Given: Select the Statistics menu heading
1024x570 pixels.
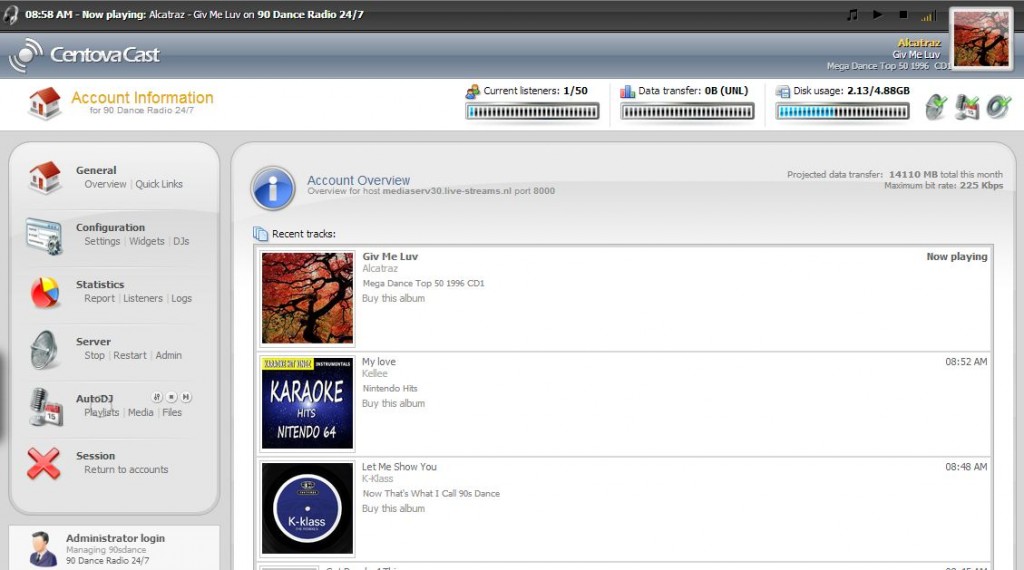Looking at the screenshot, I should [x=100, y=285].
